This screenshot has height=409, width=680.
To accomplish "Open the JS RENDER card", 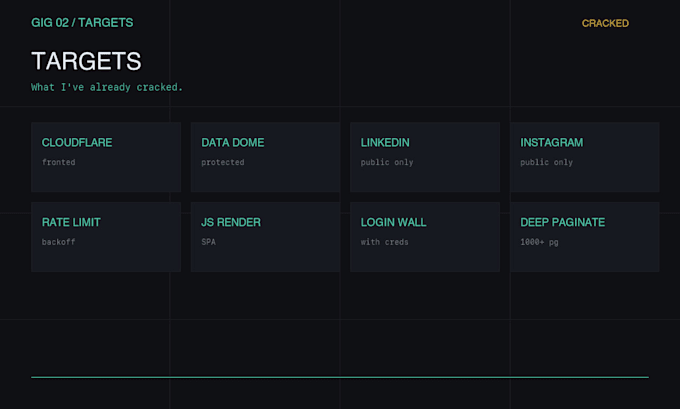I will [x=265, y=237].
